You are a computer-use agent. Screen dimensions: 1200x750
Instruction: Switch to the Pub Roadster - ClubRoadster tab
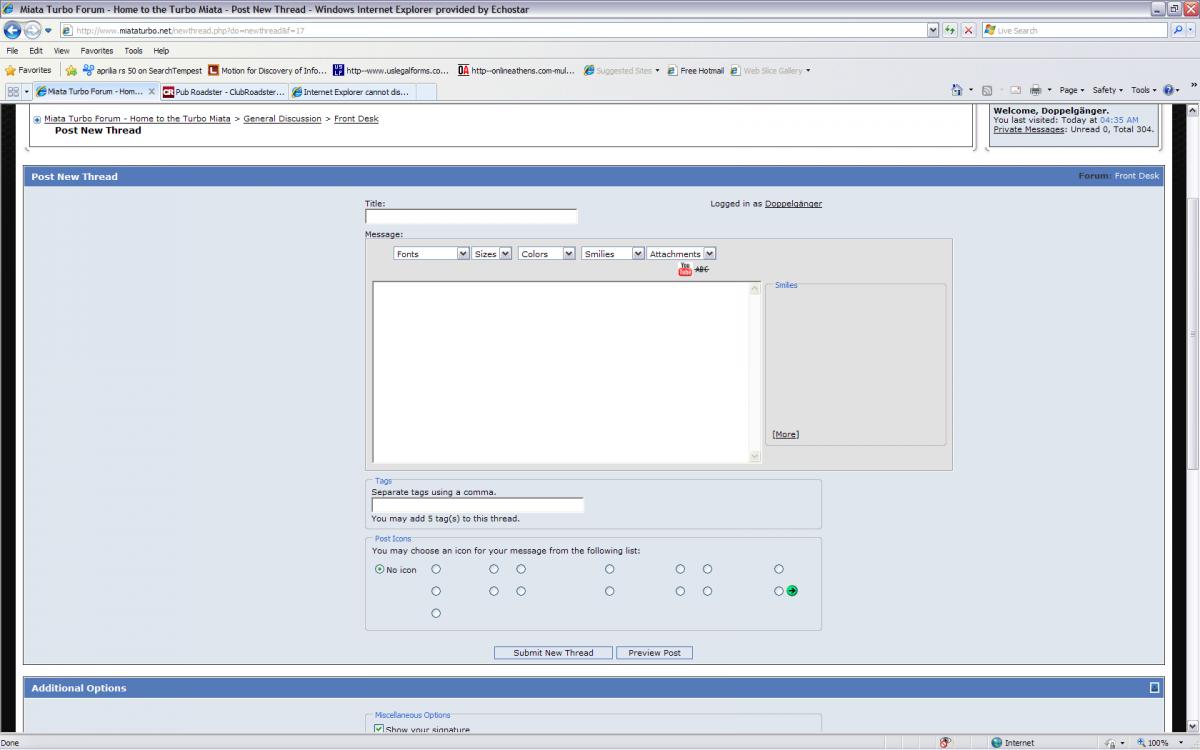224,91
